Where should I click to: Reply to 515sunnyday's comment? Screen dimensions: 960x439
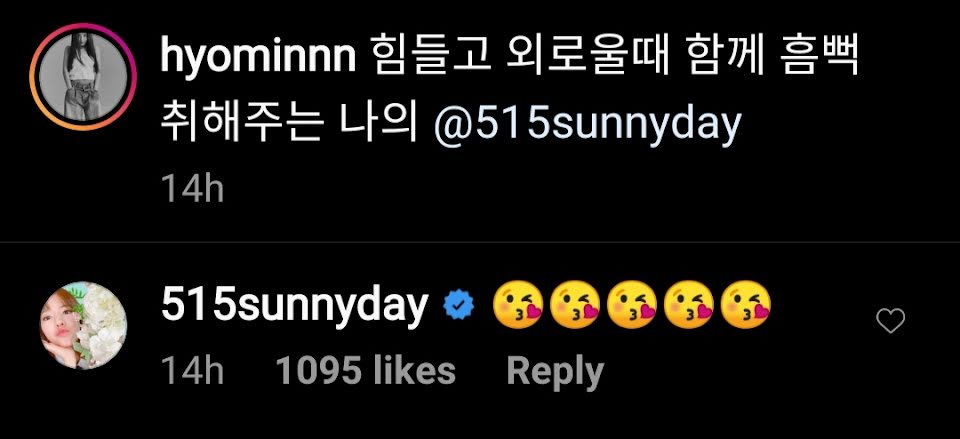[555, 371]
